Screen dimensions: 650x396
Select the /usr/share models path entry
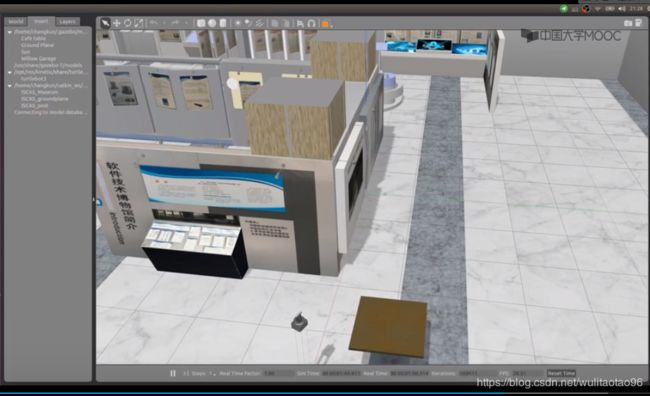tap(48, 66)
